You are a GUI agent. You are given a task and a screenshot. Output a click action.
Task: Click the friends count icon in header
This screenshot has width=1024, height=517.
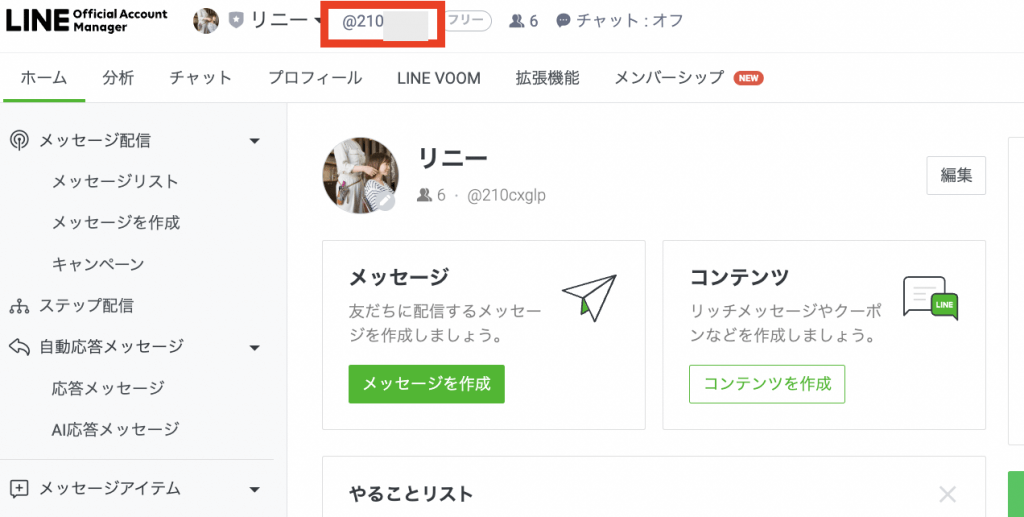pyautogui.click(x=517, y=22)
